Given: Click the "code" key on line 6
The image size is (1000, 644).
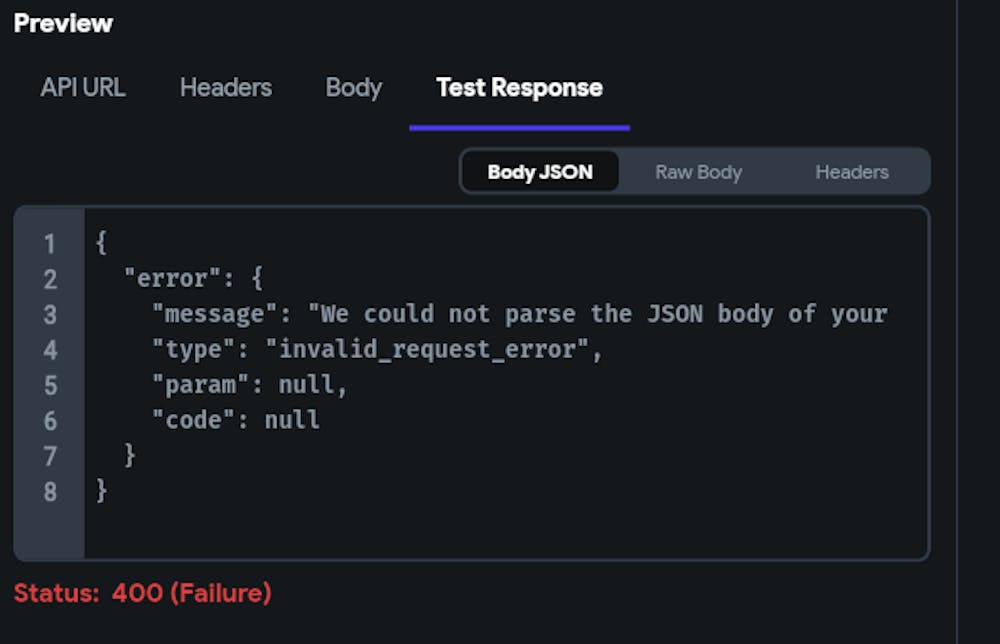Looking at the screenshot, I should coord(193,421).
